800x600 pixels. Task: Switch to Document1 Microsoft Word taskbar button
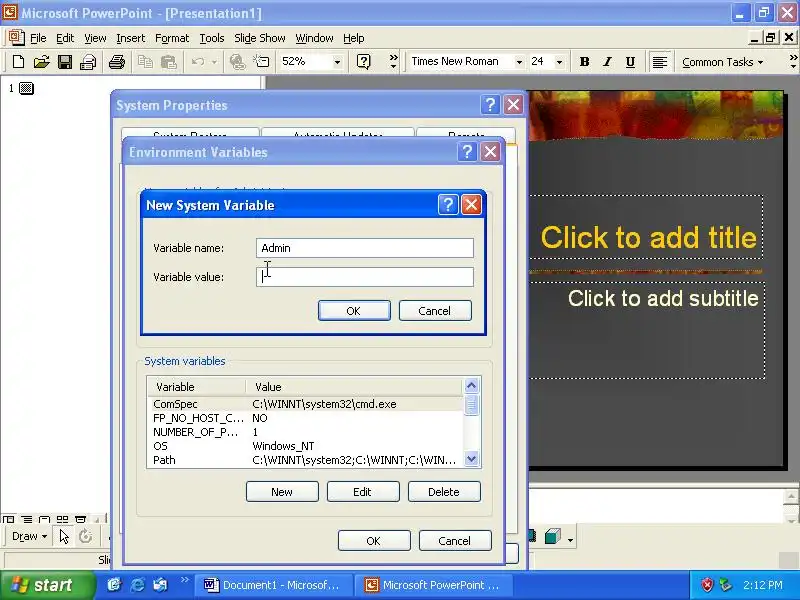point(275,585)
